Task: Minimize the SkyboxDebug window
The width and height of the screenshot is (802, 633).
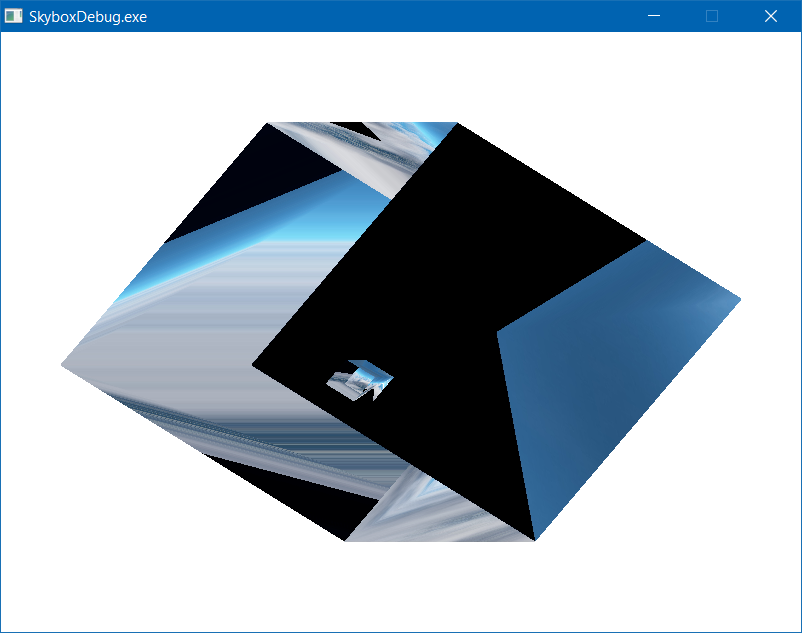Action: [x=654, y=16]
